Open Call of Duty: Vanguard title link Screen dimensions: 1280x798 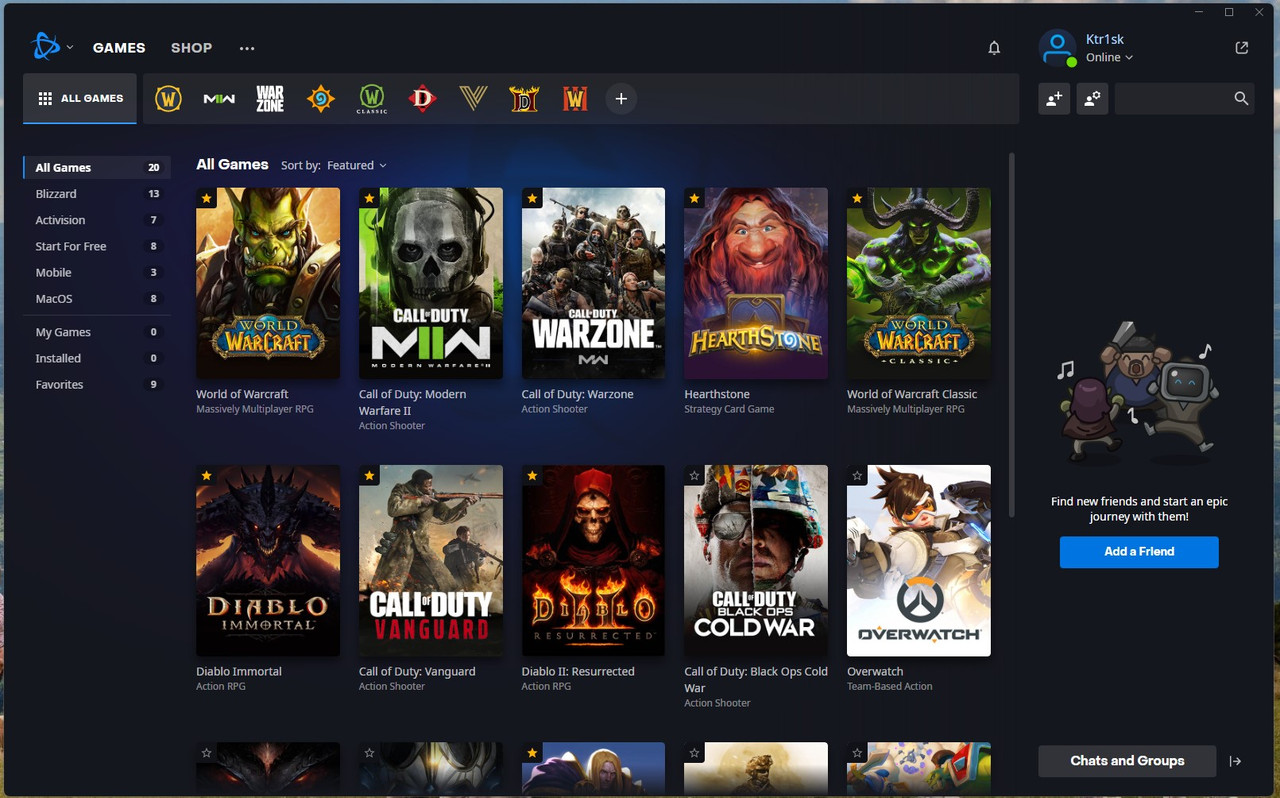pos(417,671)
